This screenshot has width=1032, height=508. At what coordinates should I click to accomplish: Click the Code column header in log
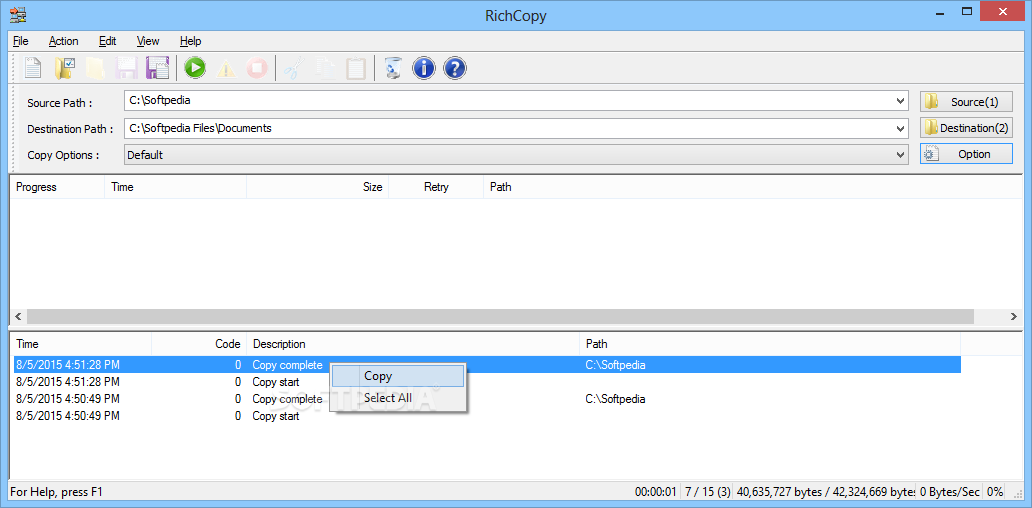[199, 344]
